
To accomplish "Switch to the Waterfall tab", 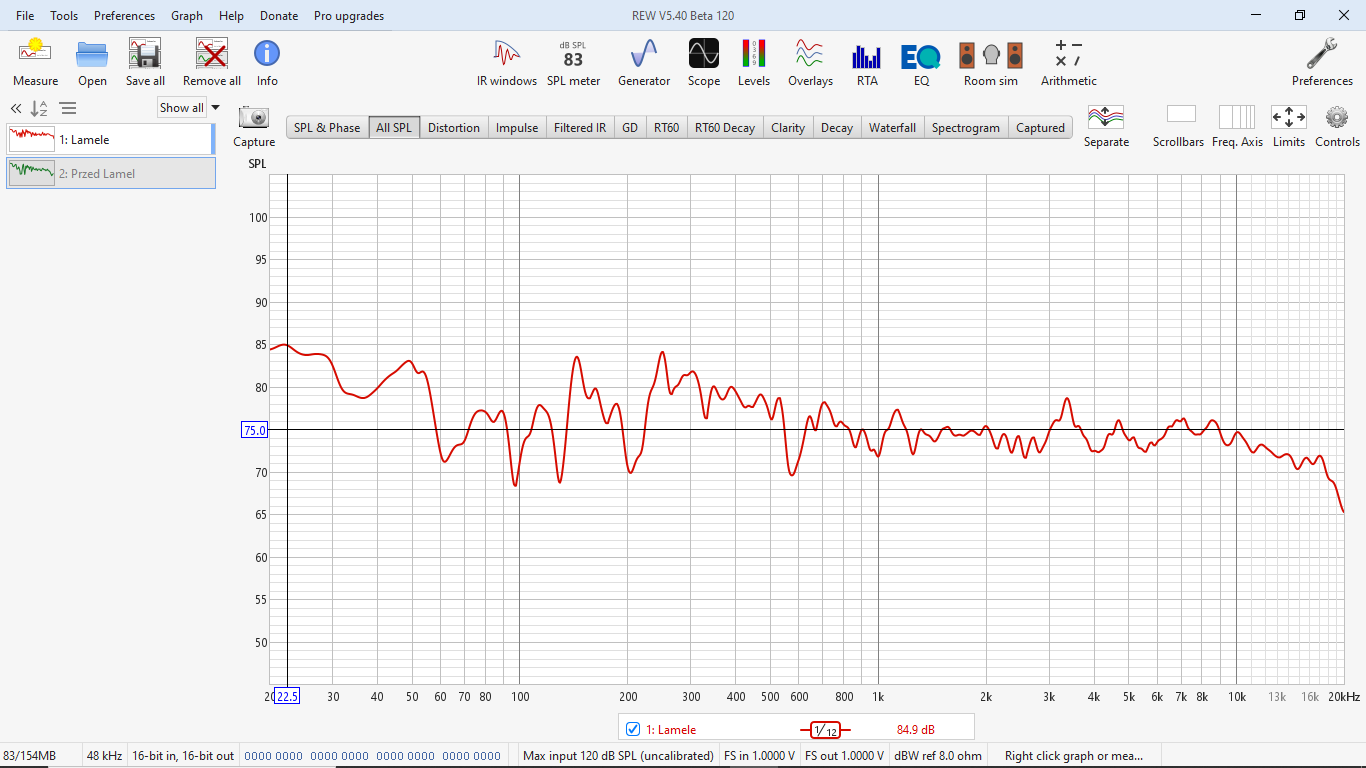I will pyautogui.click(x=892, y=128).
